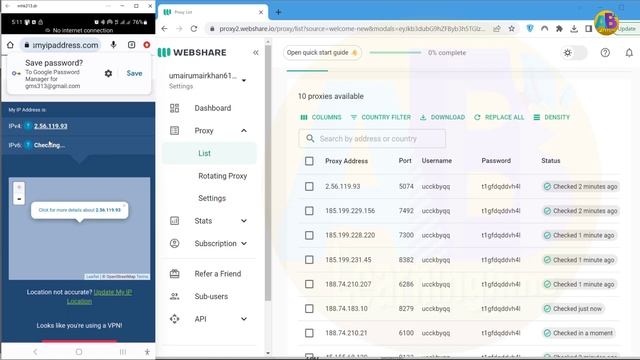The height and width of the screenshot is (360, 640).
Task: Open the COUNTRY FILTER
Action: pos(380,118)
